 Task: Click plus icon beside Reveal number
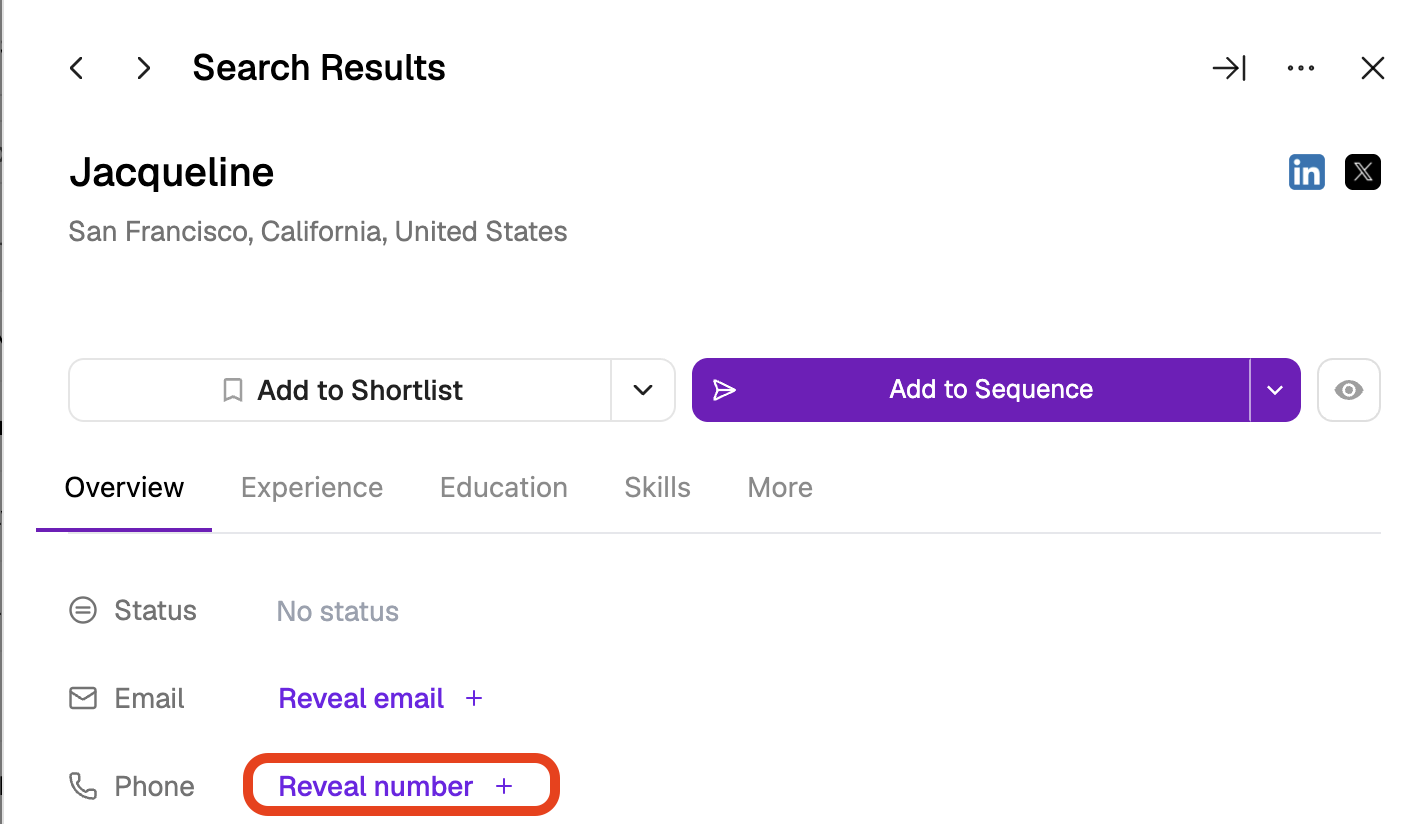[x=504, y=786]
